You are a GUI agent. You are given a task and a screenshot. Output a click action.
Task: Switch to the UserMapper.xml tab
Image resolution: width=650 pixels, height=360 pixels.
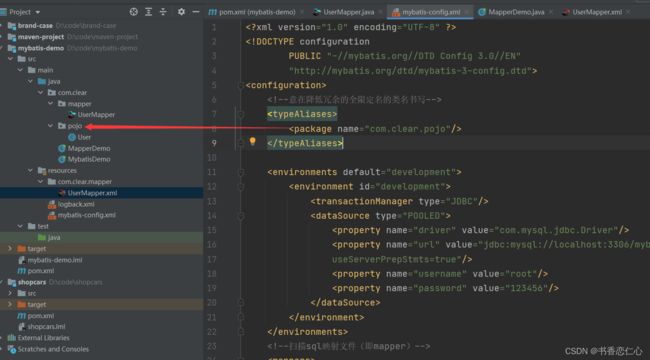(x=597, y=12)
